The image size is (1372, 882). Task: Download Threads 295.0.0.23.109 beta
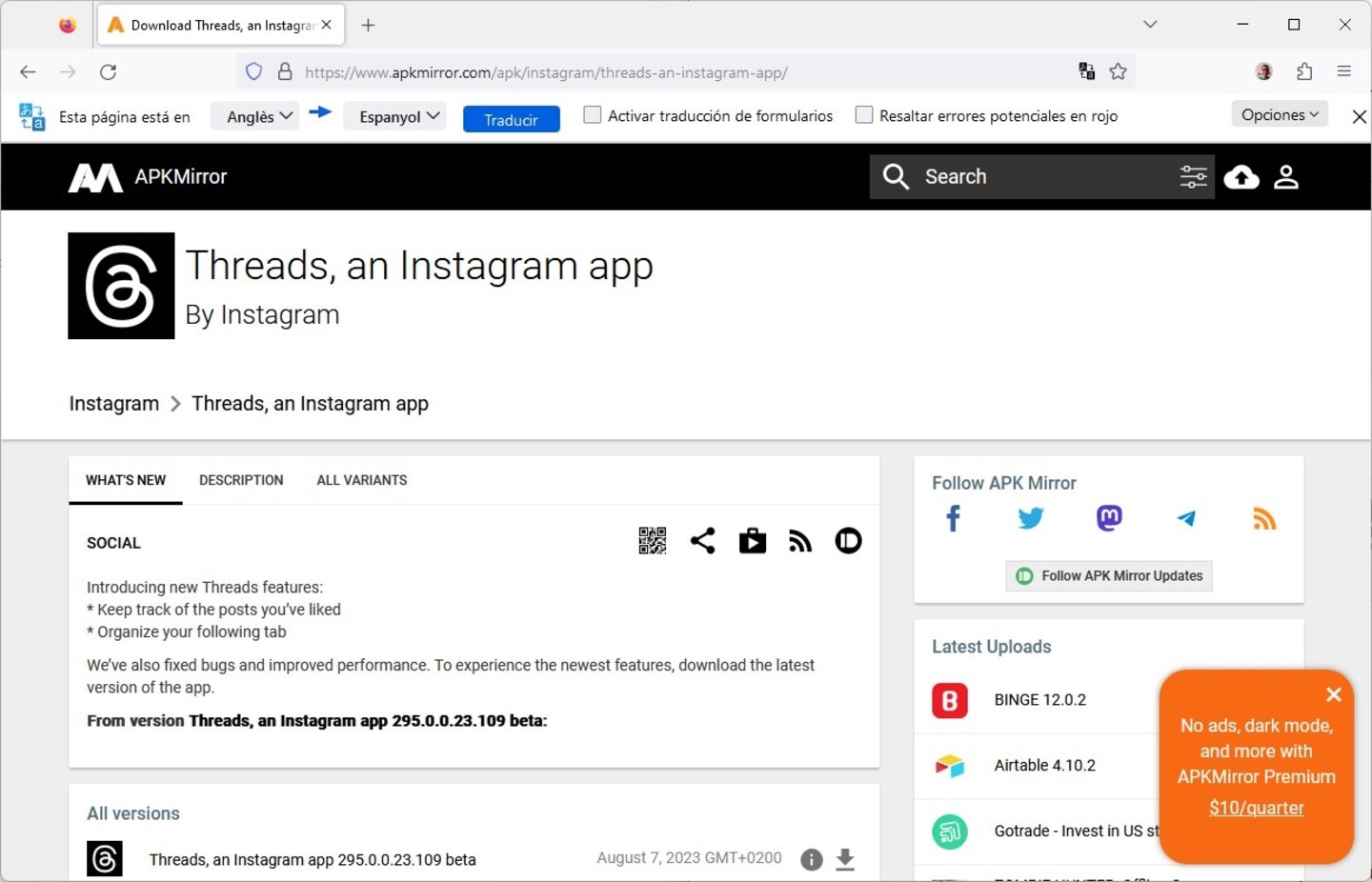(845, 860)
